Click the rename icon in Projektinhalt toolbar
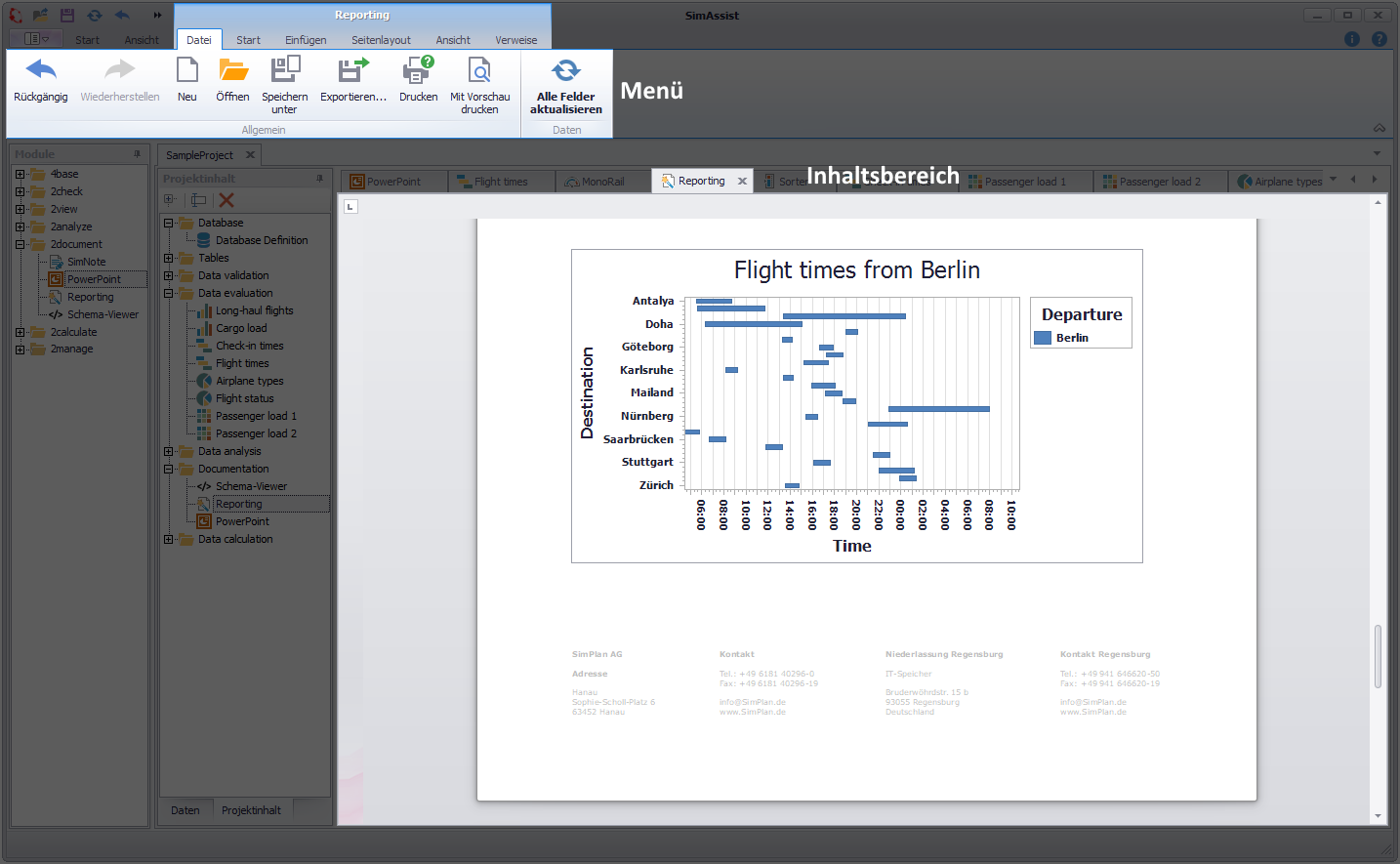This screenshot has height=864, width=1400. click(198, 199)
